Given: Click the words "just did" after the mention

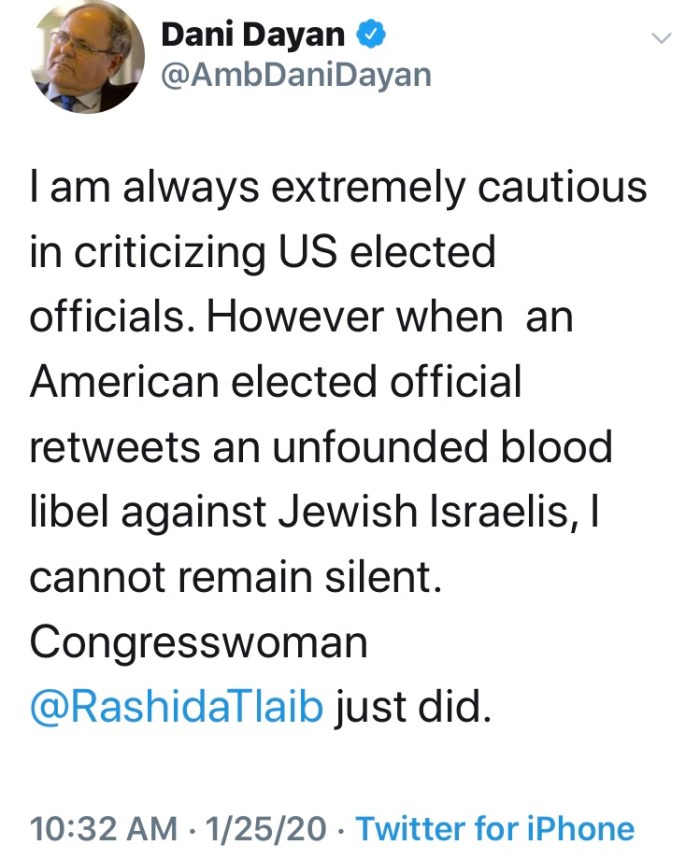Looking at the screenshot, I should coord(413,707).
